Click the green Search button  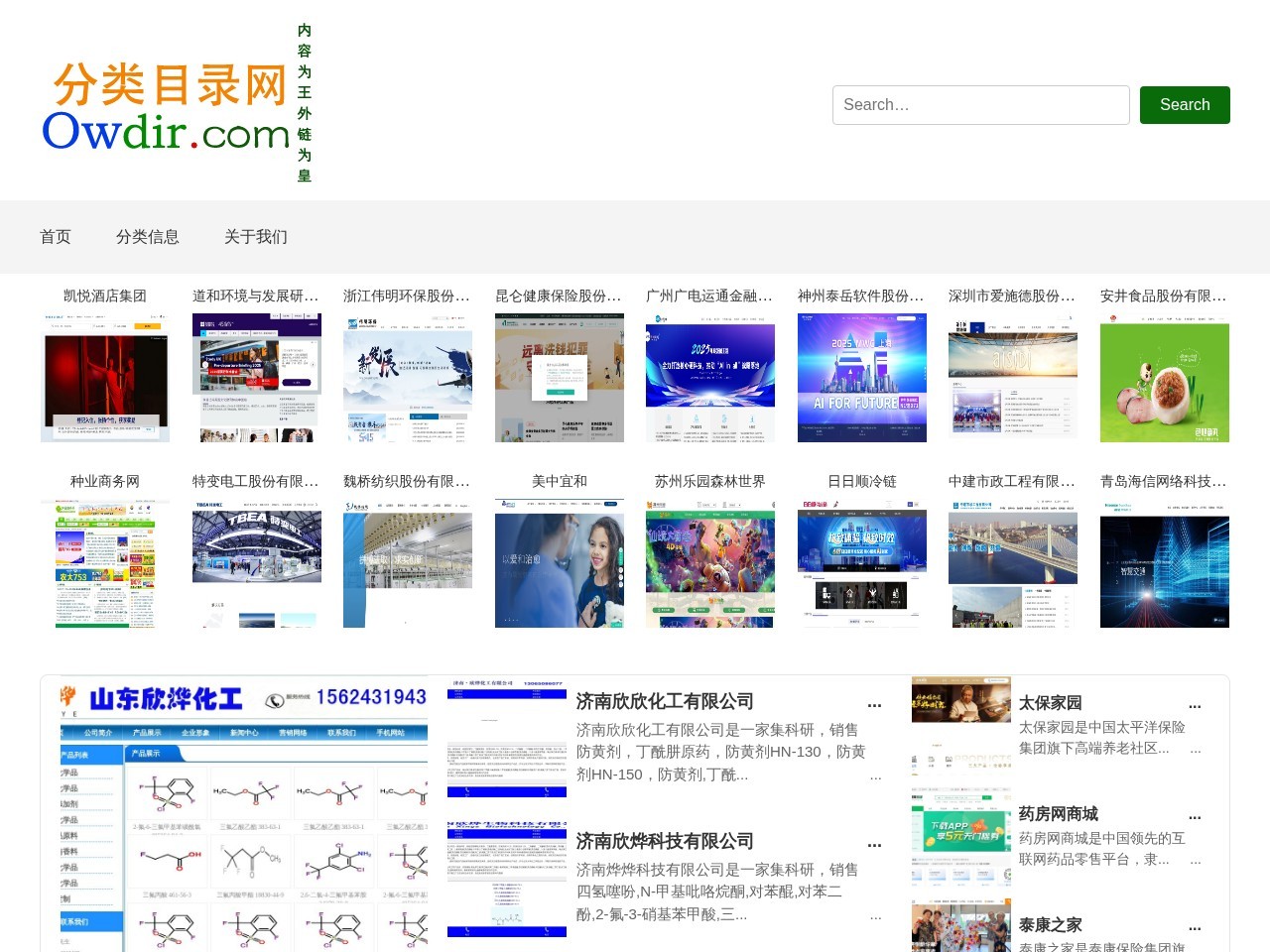click(1185, 105)
